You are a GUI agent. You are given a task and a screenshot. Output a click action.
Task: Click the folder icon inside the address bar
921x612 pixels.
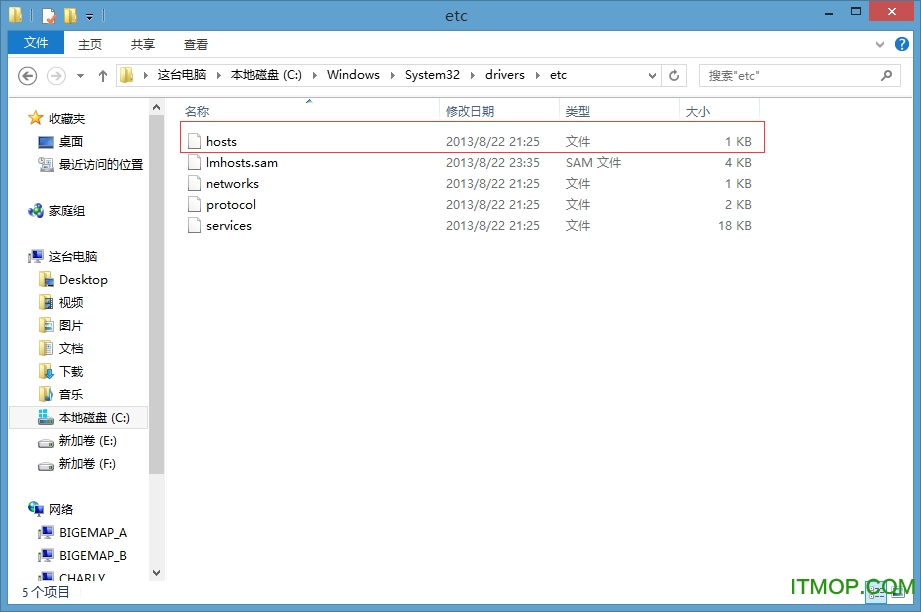(x=126, y=75)
